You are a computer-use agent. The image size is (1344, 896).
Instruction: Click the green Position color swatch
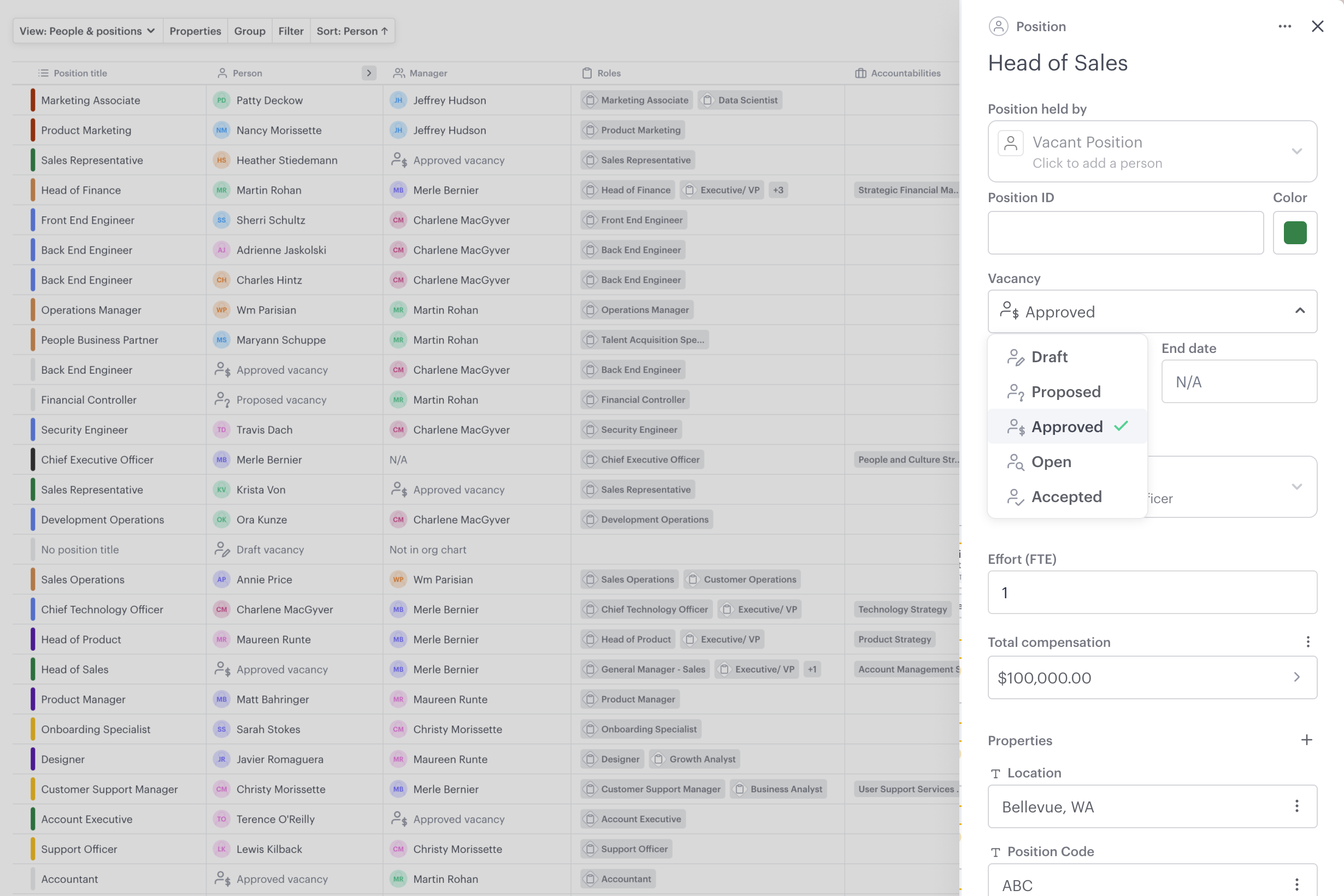point(1295,233)
